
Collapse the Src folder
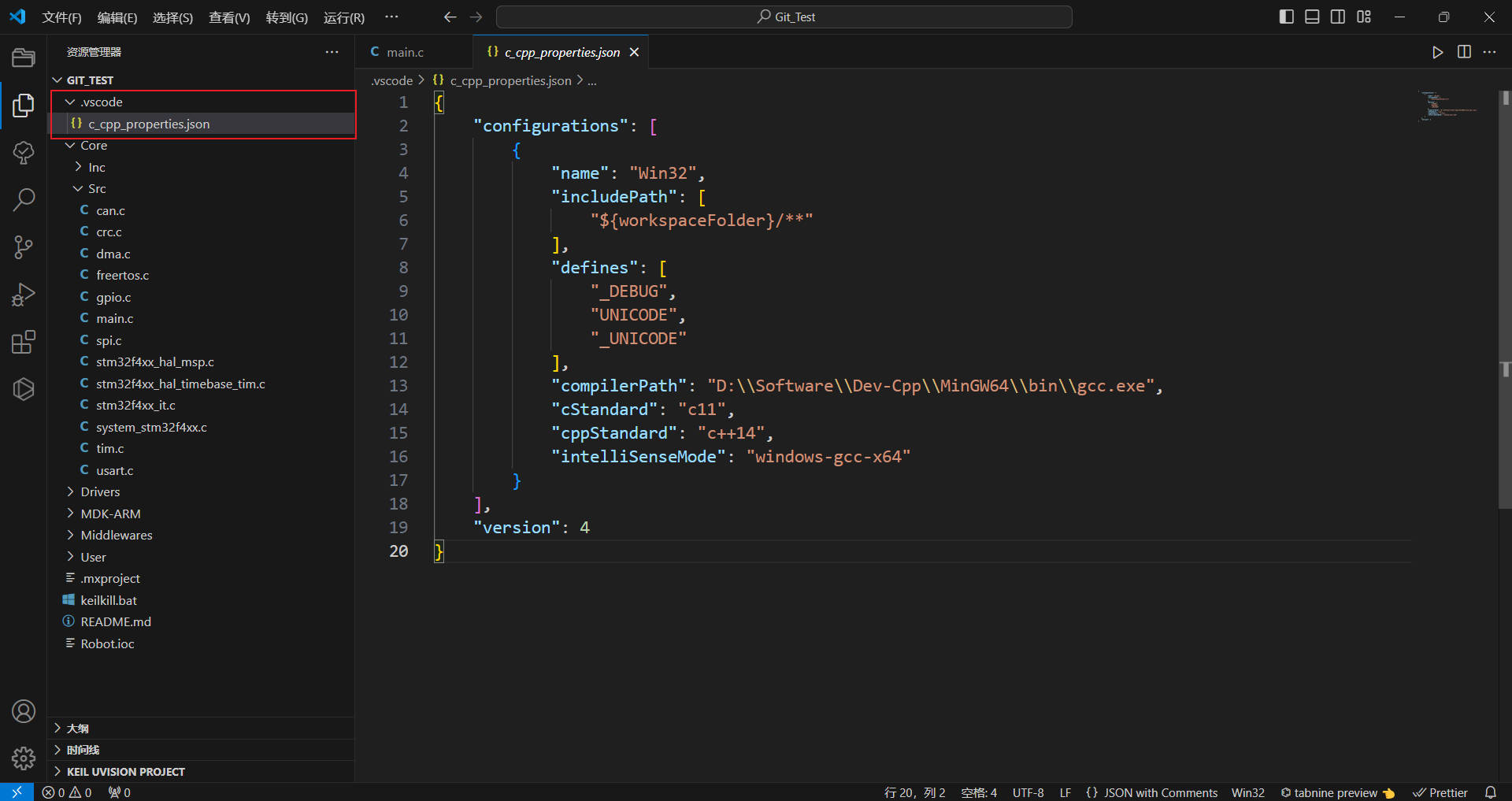coord(96,188)
